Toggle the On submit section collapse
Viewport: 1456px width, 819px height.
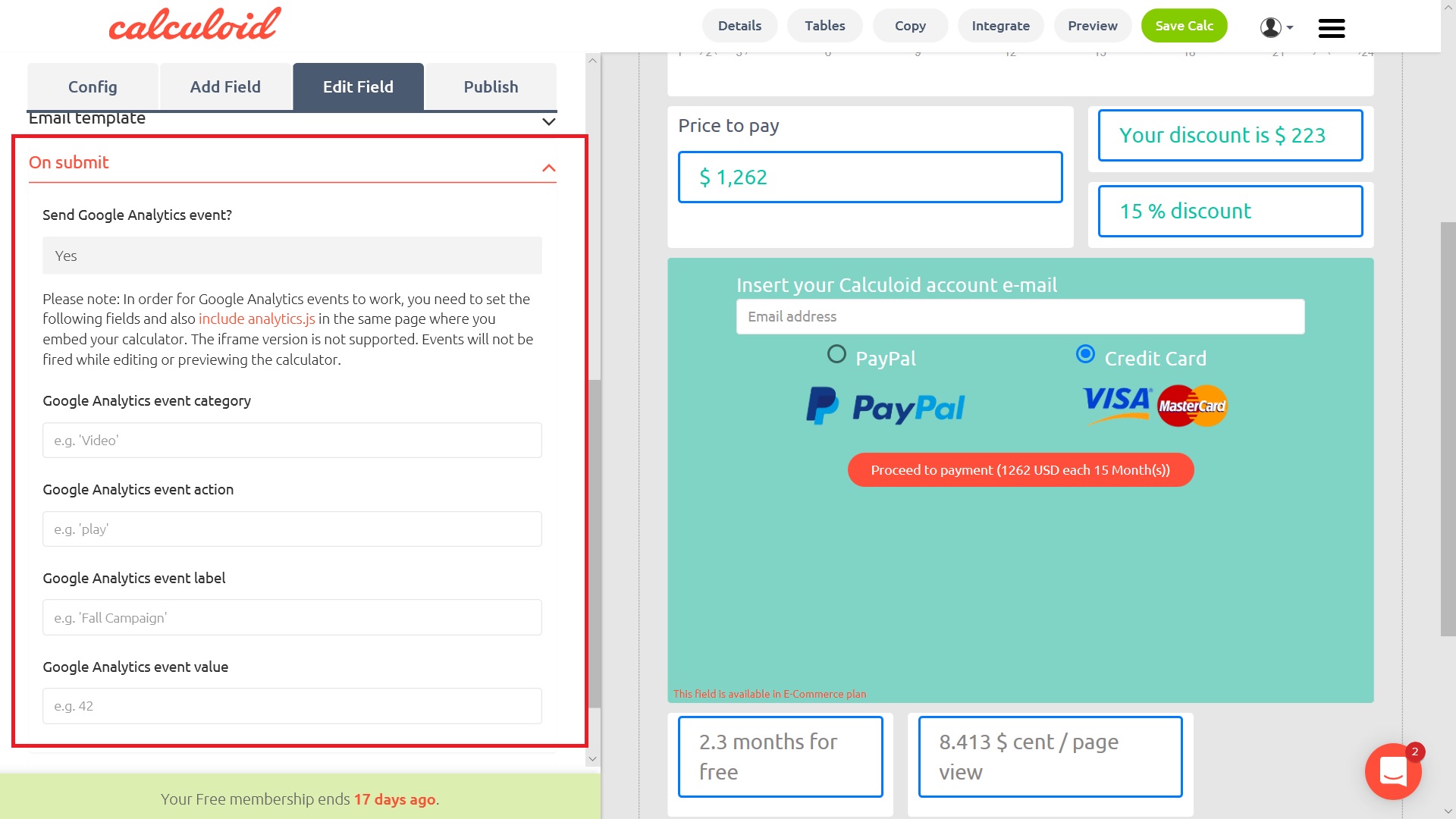tap(548, 168)
